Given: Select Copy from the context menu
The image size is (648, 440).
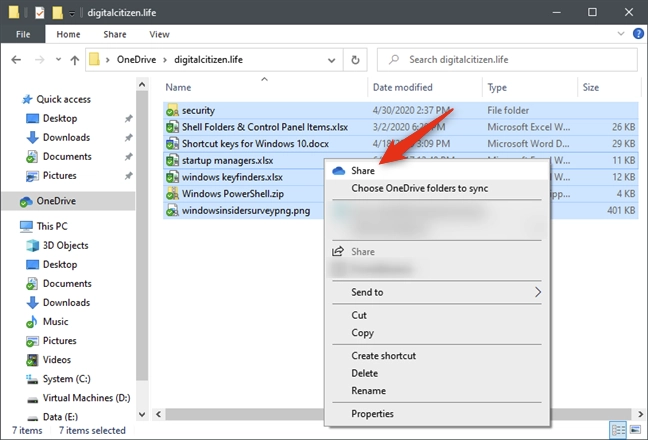Looking at the screenshot, I should click(437, 333).
